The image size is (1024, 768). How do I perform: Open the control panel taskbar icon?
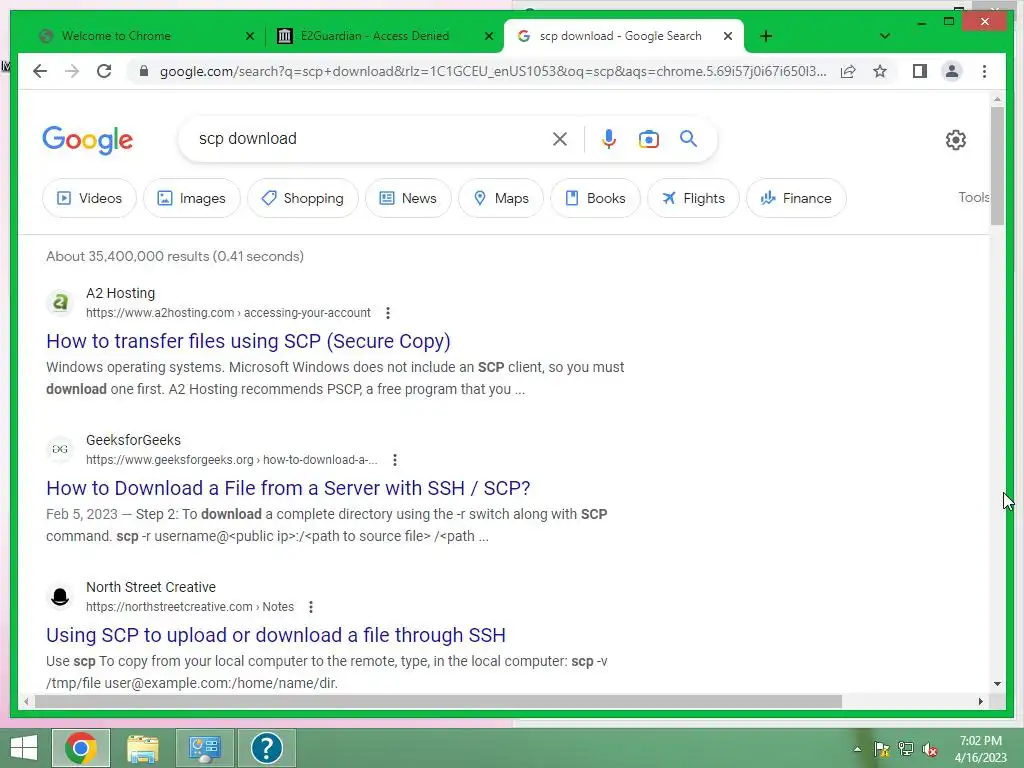(204, 748)
